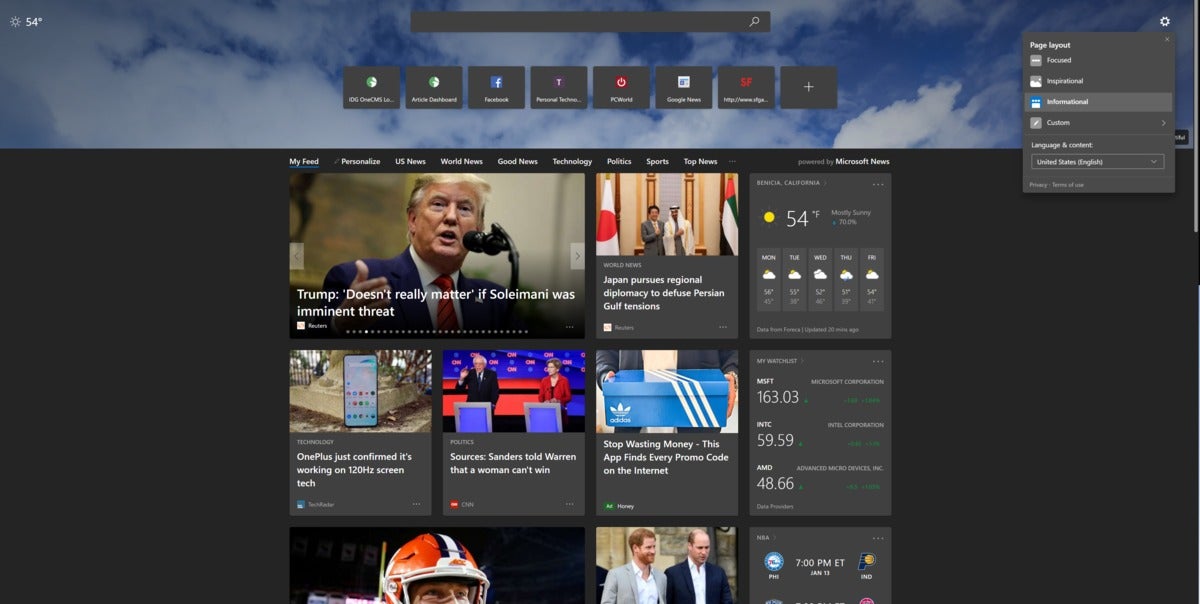Select Monday forecast in weather card
Viewport: 1200px width, 604px height.
(769, 278)
